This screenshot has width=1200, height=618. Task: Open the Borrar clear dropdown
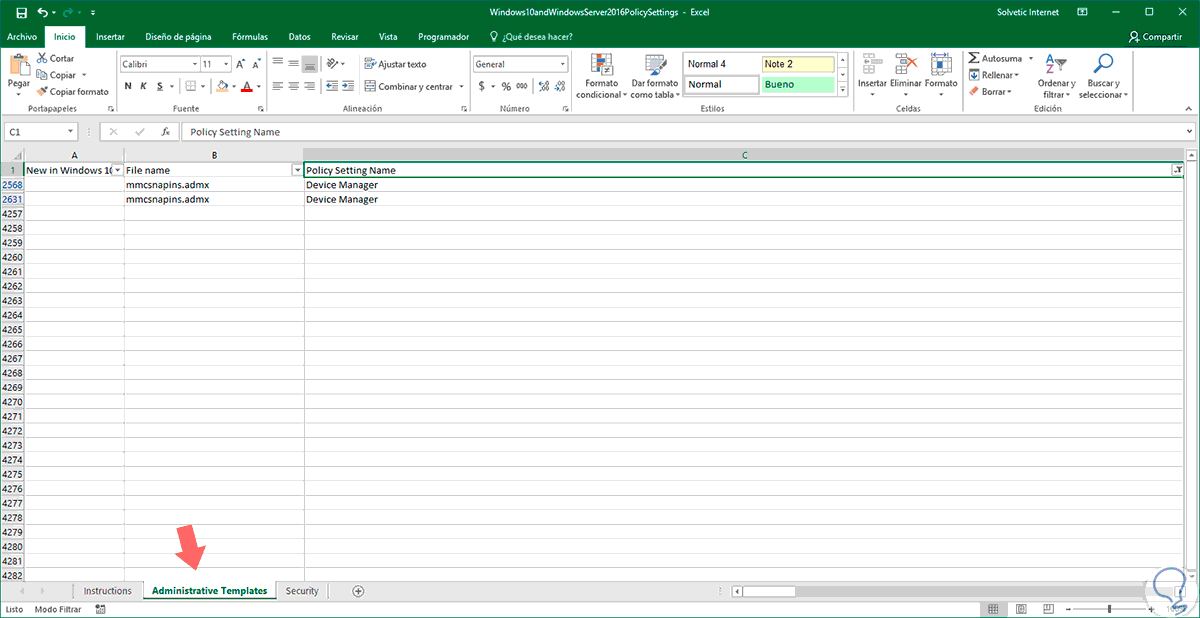click(990, 91)
